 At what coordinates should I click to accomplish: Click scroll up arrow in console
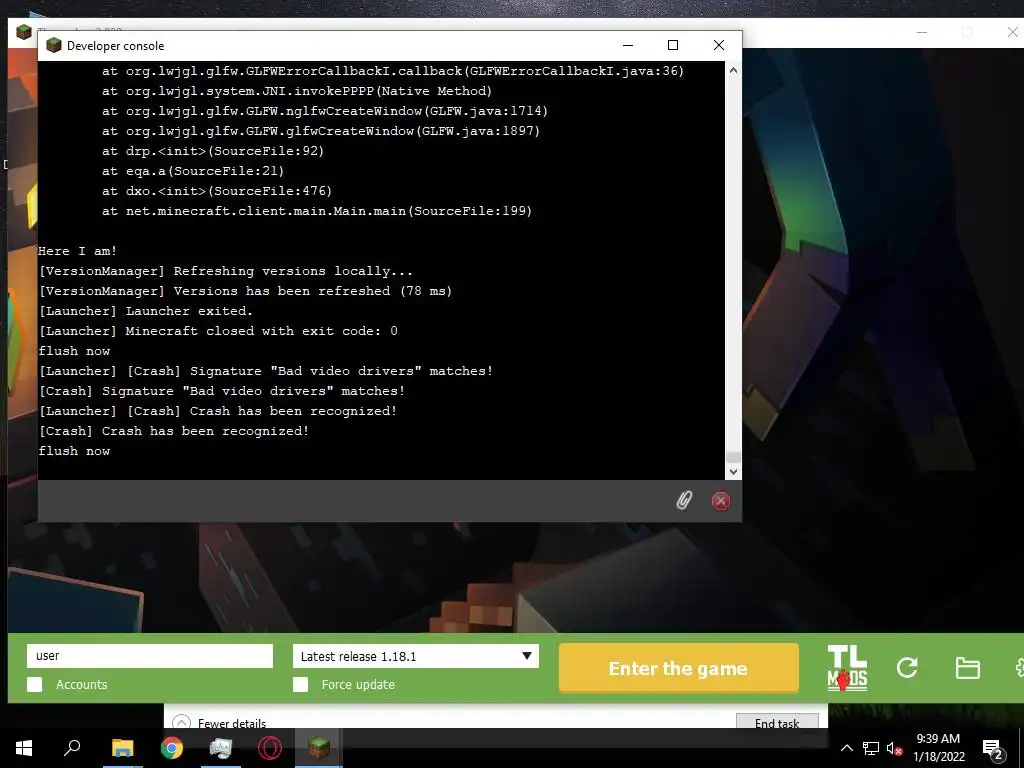(x=733, y=70)
